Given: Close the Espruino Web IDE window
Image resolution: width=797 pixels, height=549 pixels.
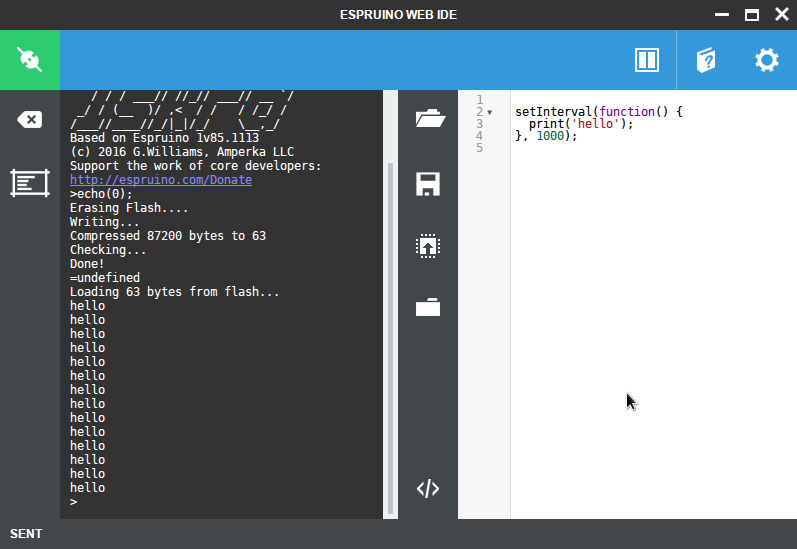Looking at the screenshot, I should click(x=782, y=14).
